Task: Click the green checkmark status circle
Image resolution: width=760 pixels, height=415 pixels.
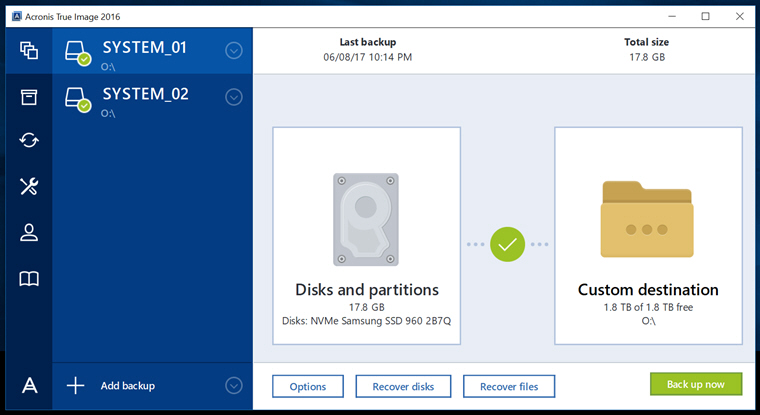Action: (507, 244)
